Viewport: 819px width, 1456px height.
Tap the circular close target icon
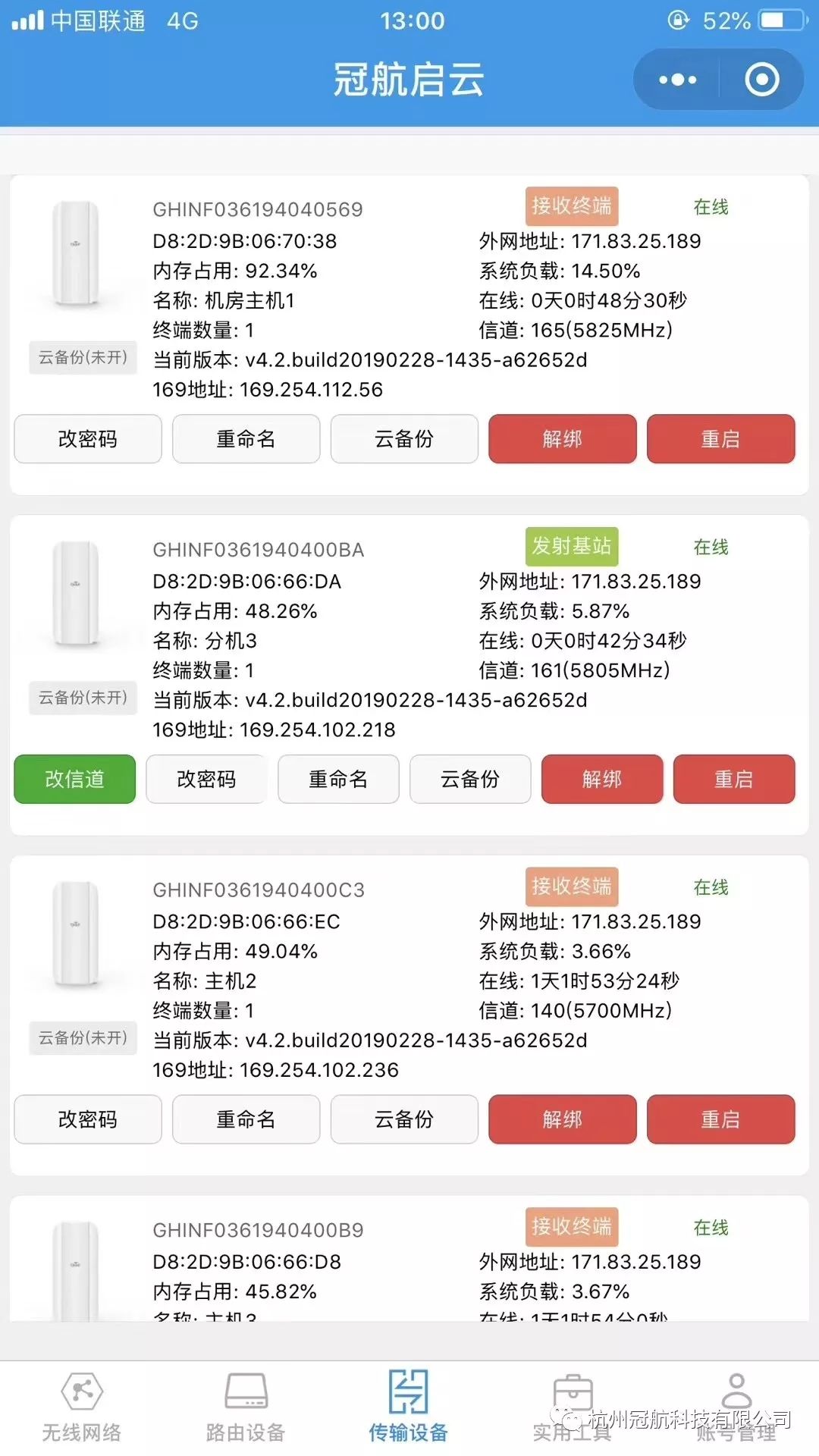pos(761,80)
